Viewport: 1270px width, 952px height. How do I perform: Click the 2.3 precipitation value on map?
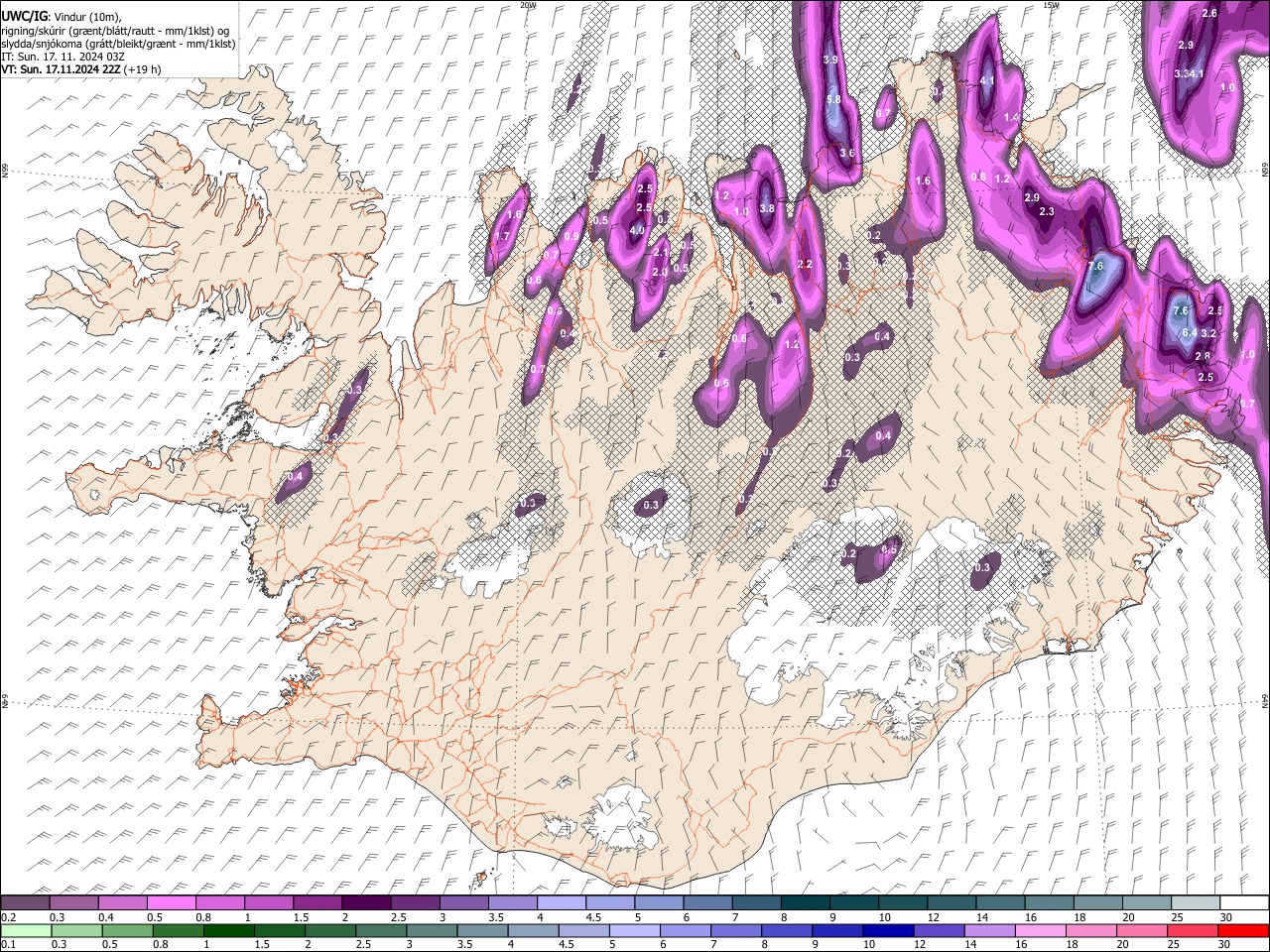click(x=1046, y=211)
